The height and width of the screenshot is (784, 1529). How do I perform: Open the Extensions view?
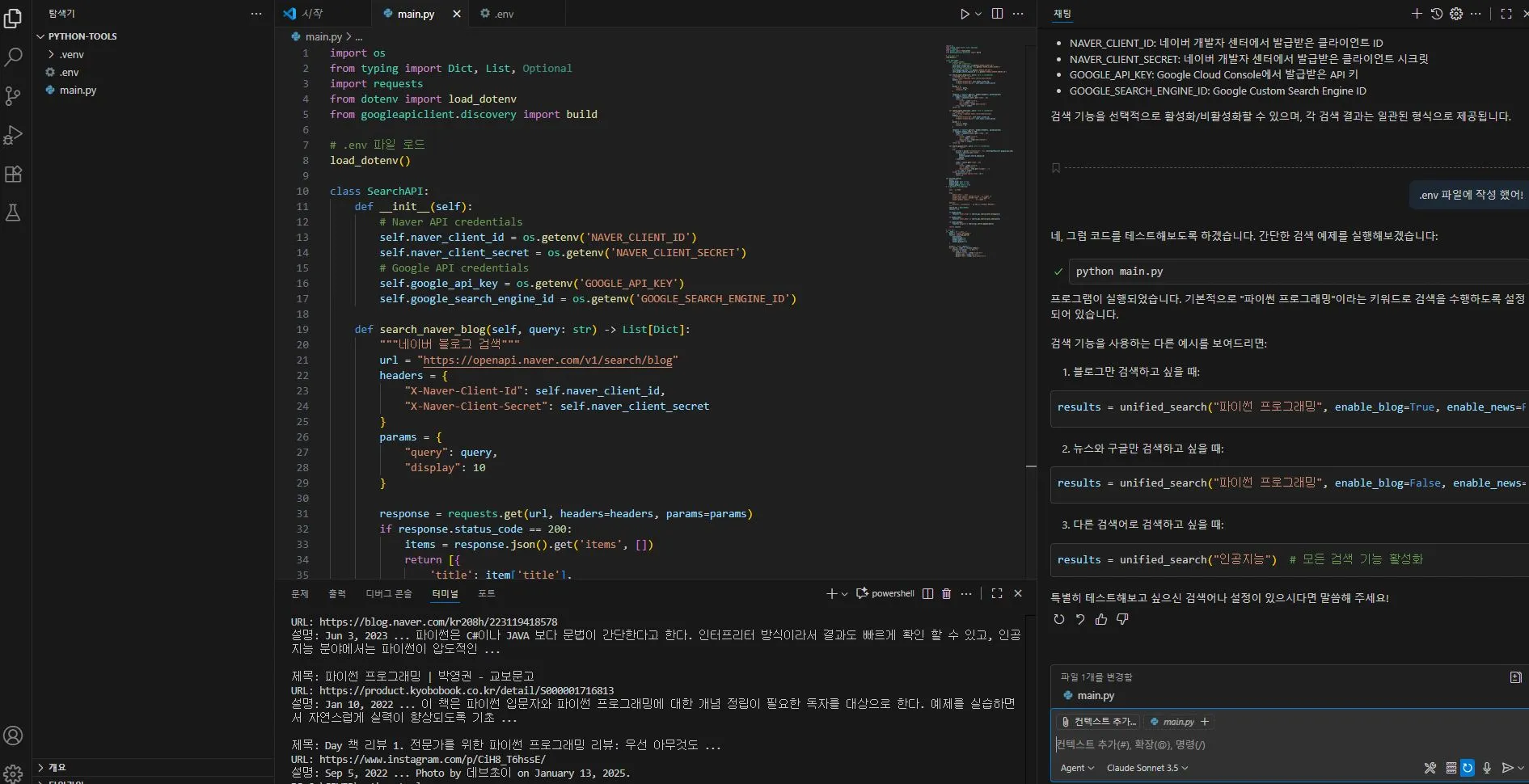click(x=13, y=174)
